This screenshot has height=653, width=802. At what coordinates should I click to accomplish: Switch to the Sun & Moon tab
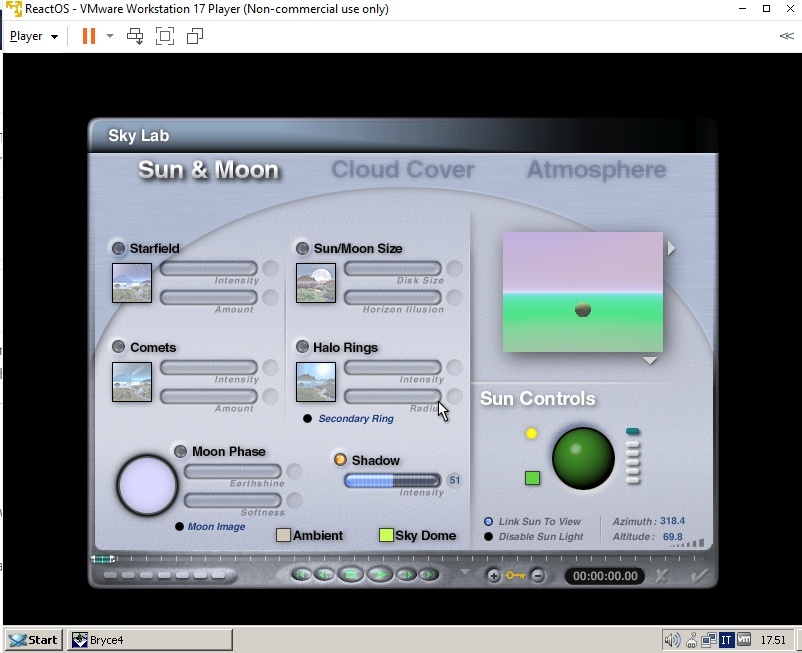(x=209, y=170)
